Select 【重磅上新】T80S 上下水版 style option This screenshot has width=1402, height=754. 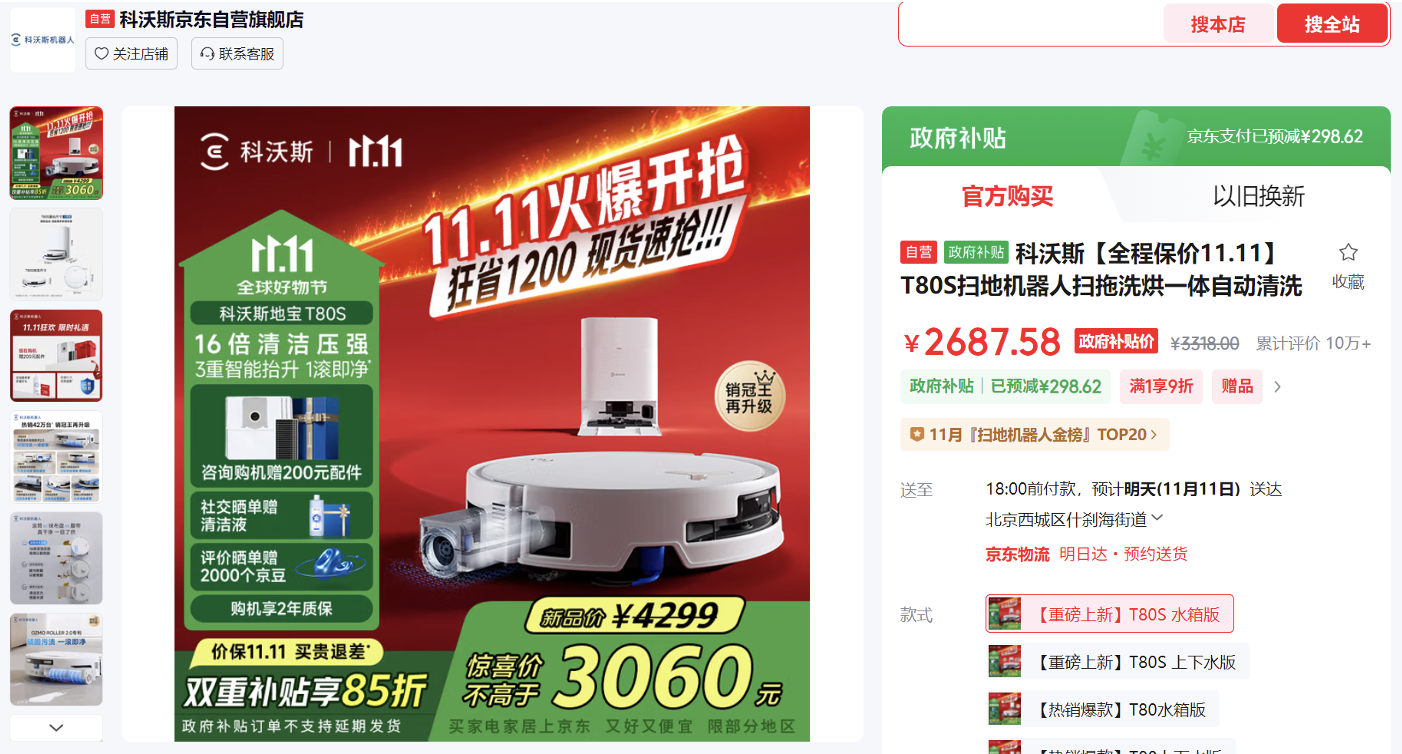[x=1118, y=661]
